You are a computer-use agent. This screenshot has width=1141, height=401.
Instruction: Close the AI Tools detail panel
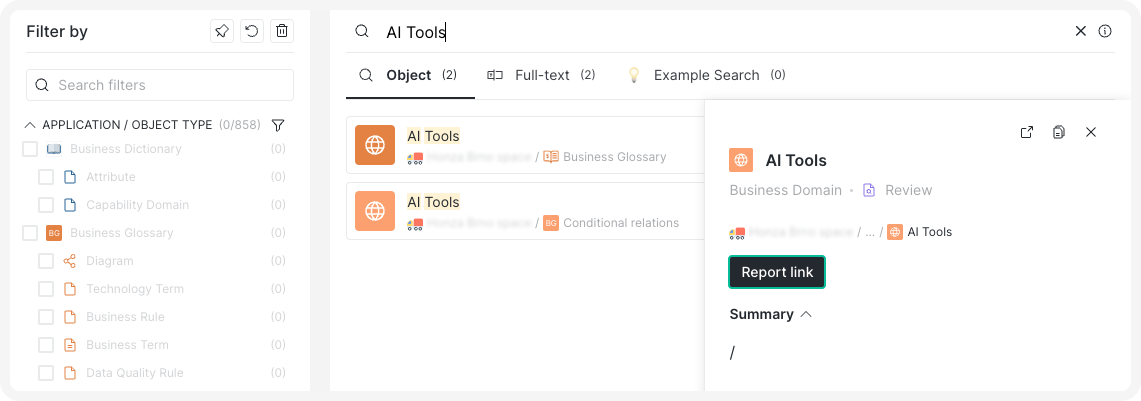[x=1091, y=132]
